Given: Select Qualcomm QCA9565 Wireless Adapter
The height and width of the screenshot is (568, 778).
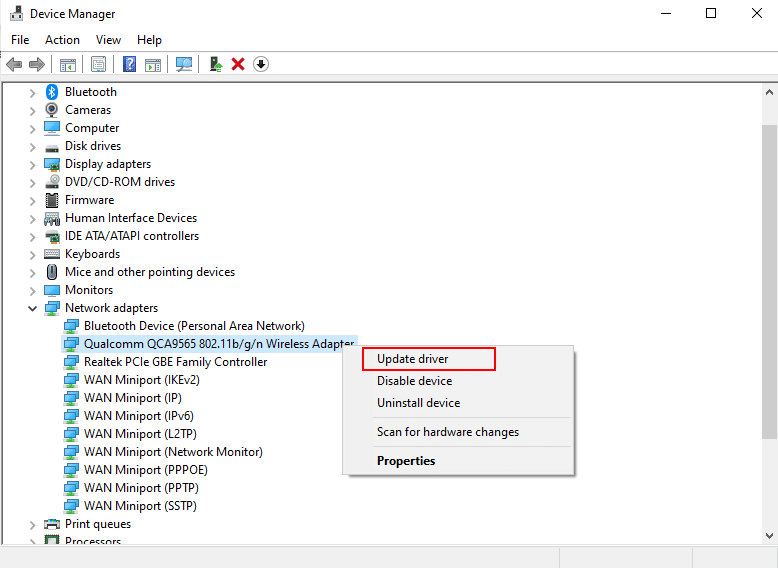Looking at the screenshot, I should [219, 344].
